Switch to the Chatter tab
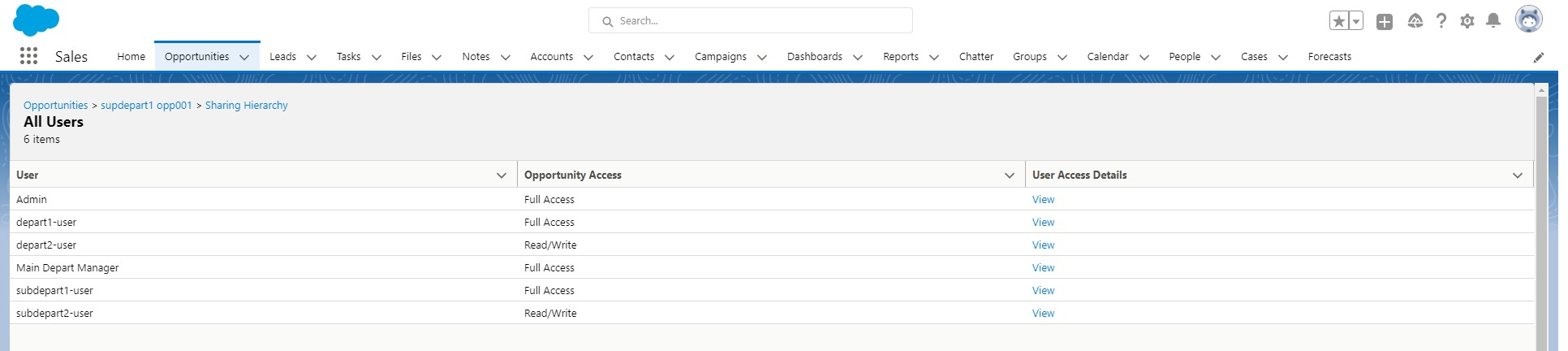This screenshot has width=1568, height=351. click(x=976, y=57)
